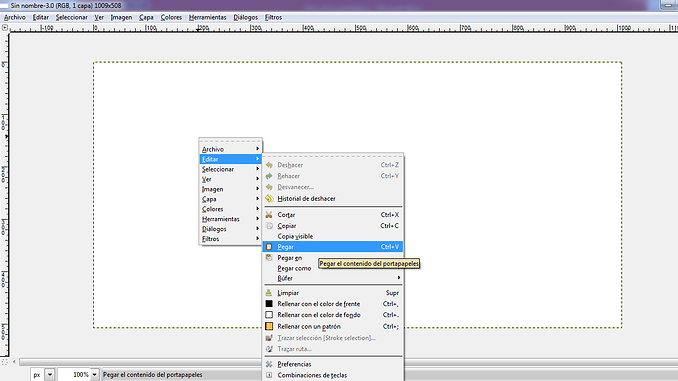Expand Editar submenu in context menu
Screen dimensions: 678x381
point(230,159)
